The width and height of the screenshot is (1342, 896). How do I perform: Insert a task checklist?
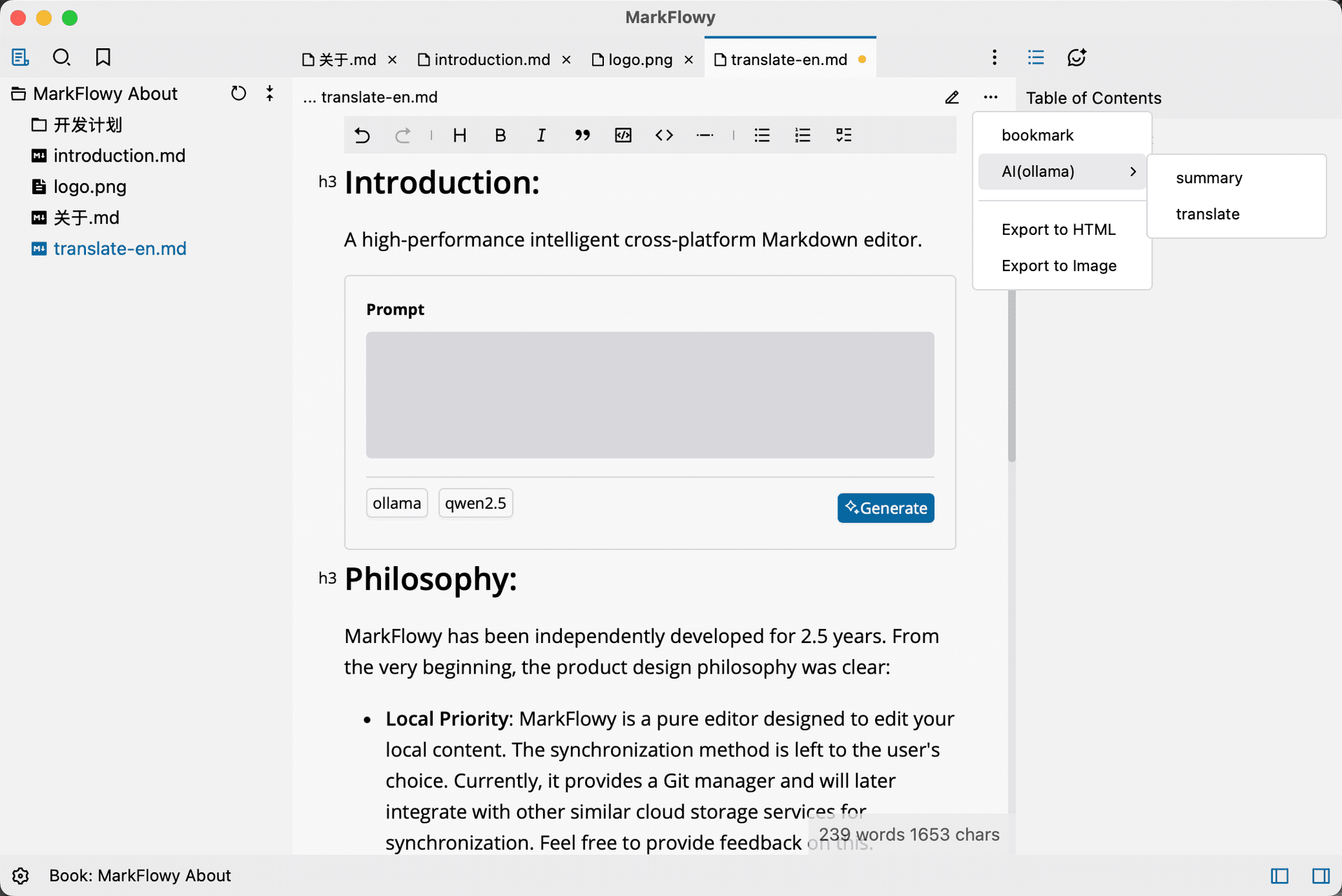click(844, 136)
